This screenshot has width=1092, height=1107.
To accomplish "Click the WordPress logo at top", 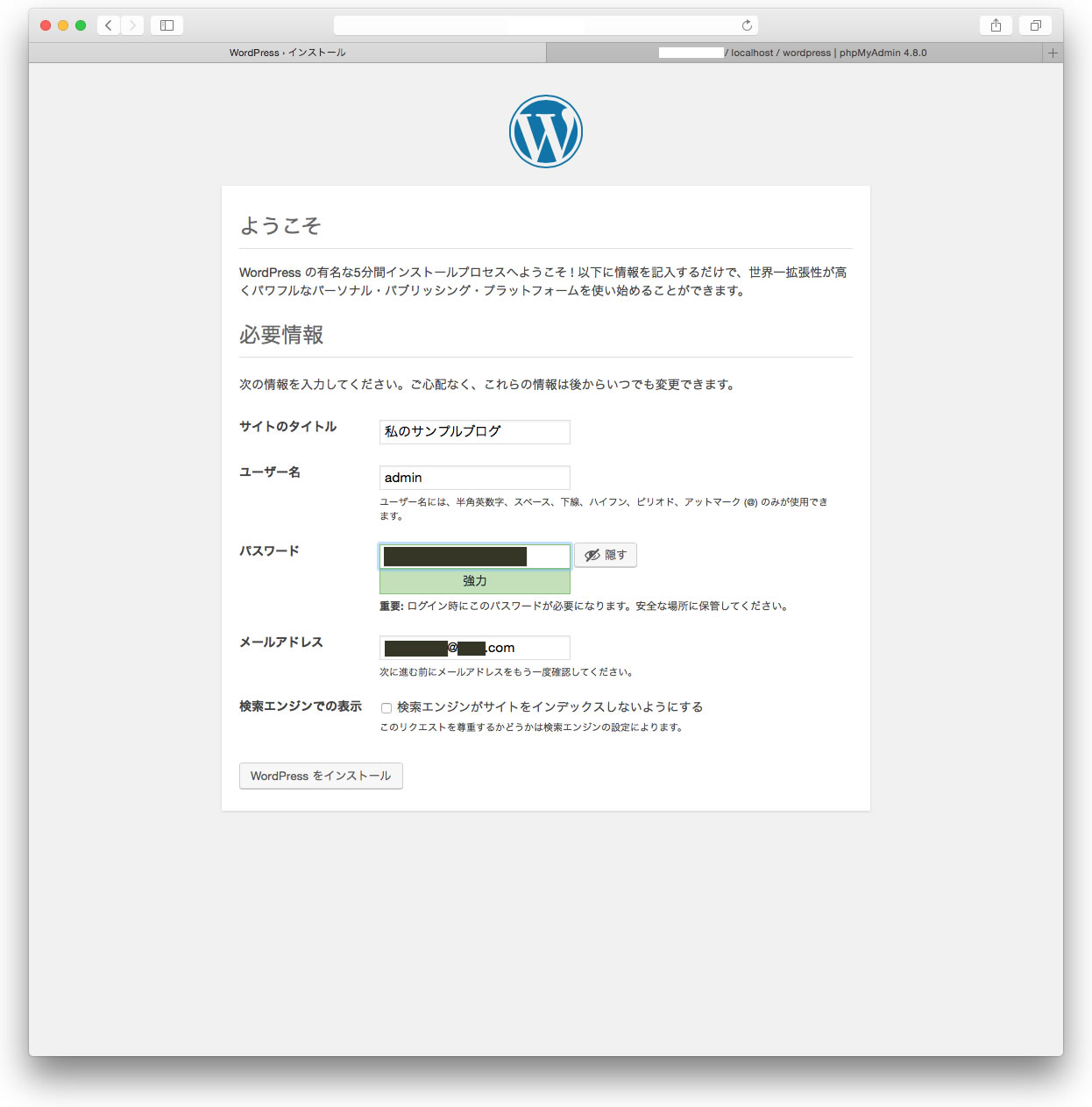I will click(x=546, y=131).
